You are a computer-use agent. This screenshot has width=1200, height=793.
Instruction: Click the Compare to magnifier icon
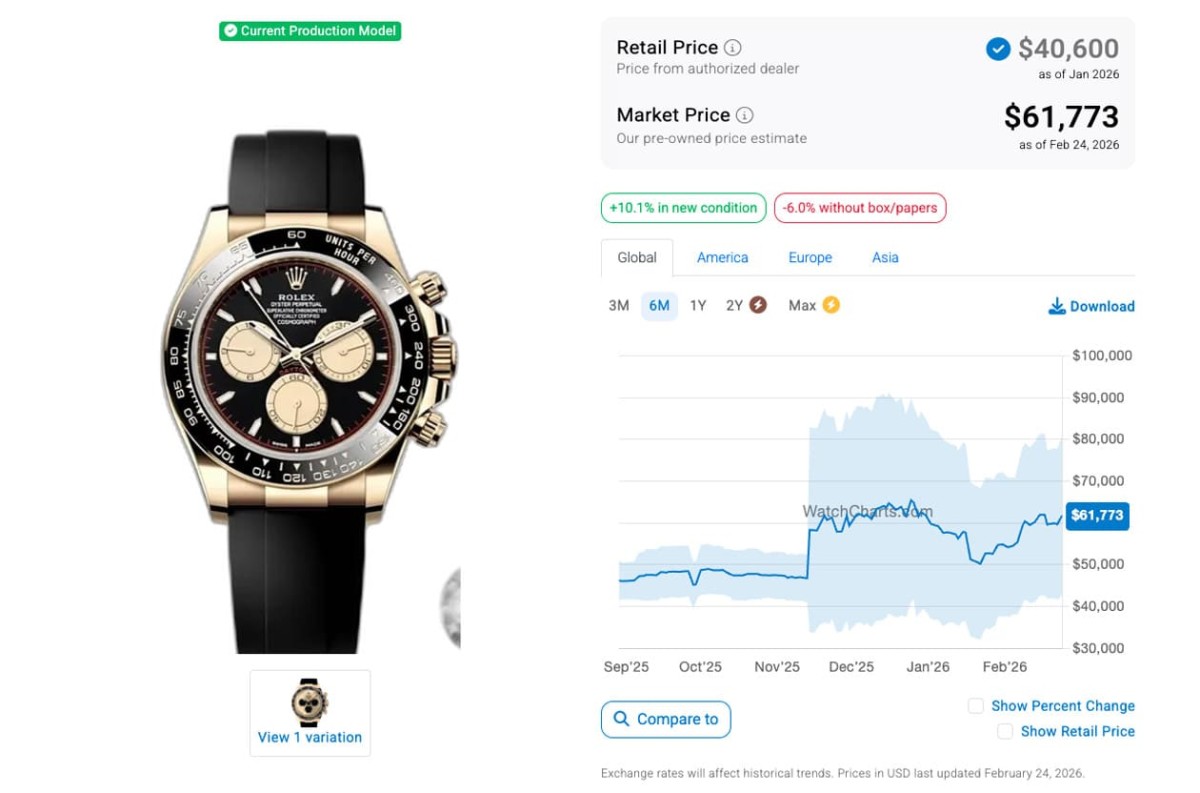622,719
